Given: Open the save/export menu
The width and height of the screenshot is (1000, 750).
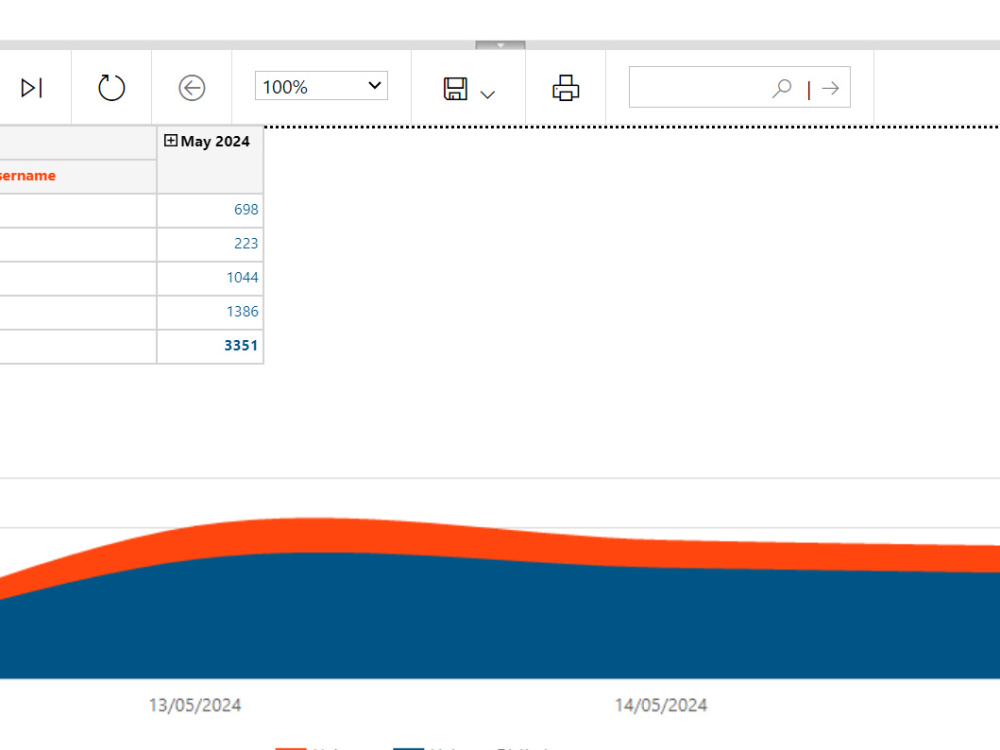Looking at the screenshot, I should 455,89.
